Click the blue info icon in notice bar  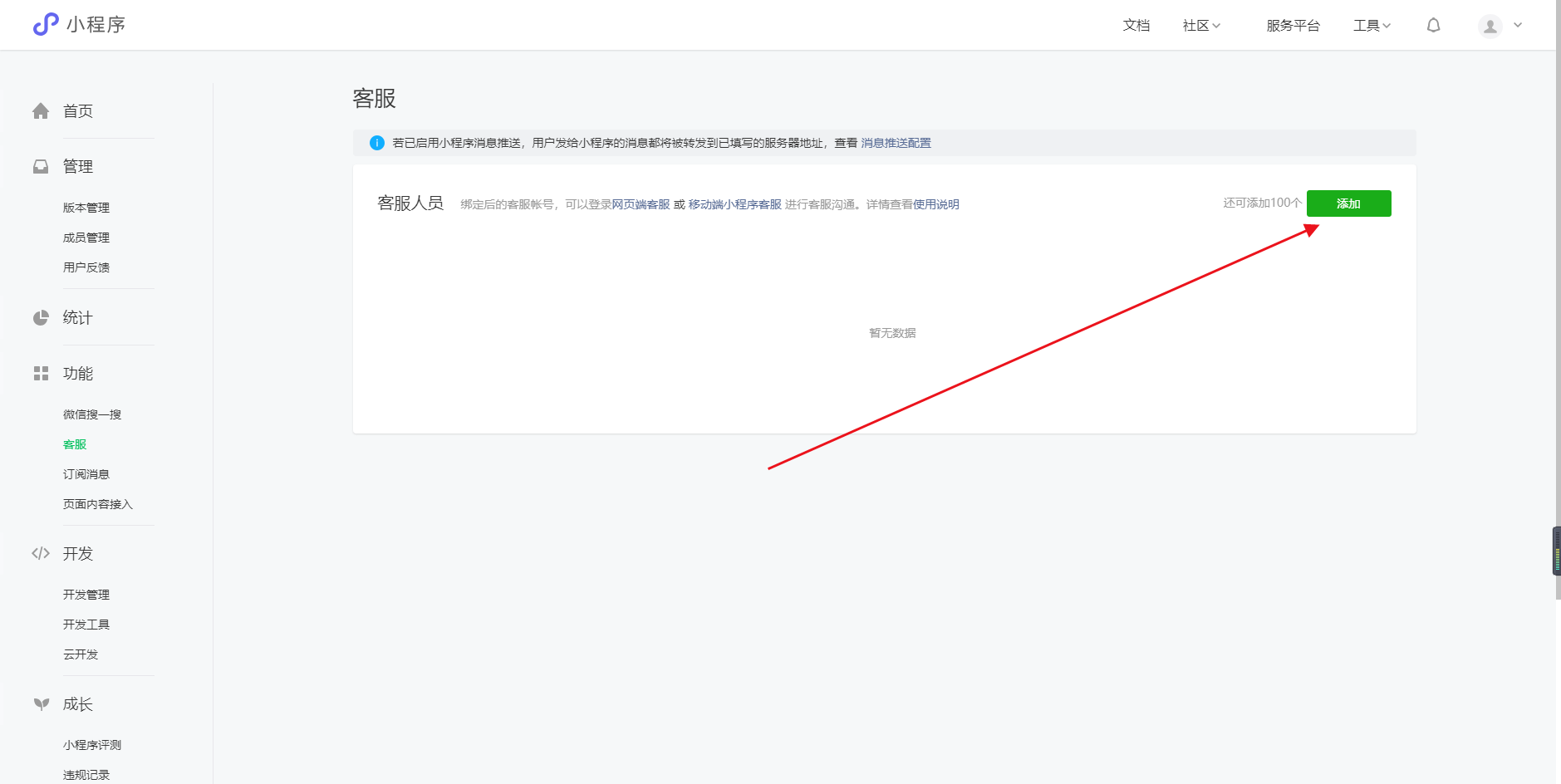coord(376,143)
